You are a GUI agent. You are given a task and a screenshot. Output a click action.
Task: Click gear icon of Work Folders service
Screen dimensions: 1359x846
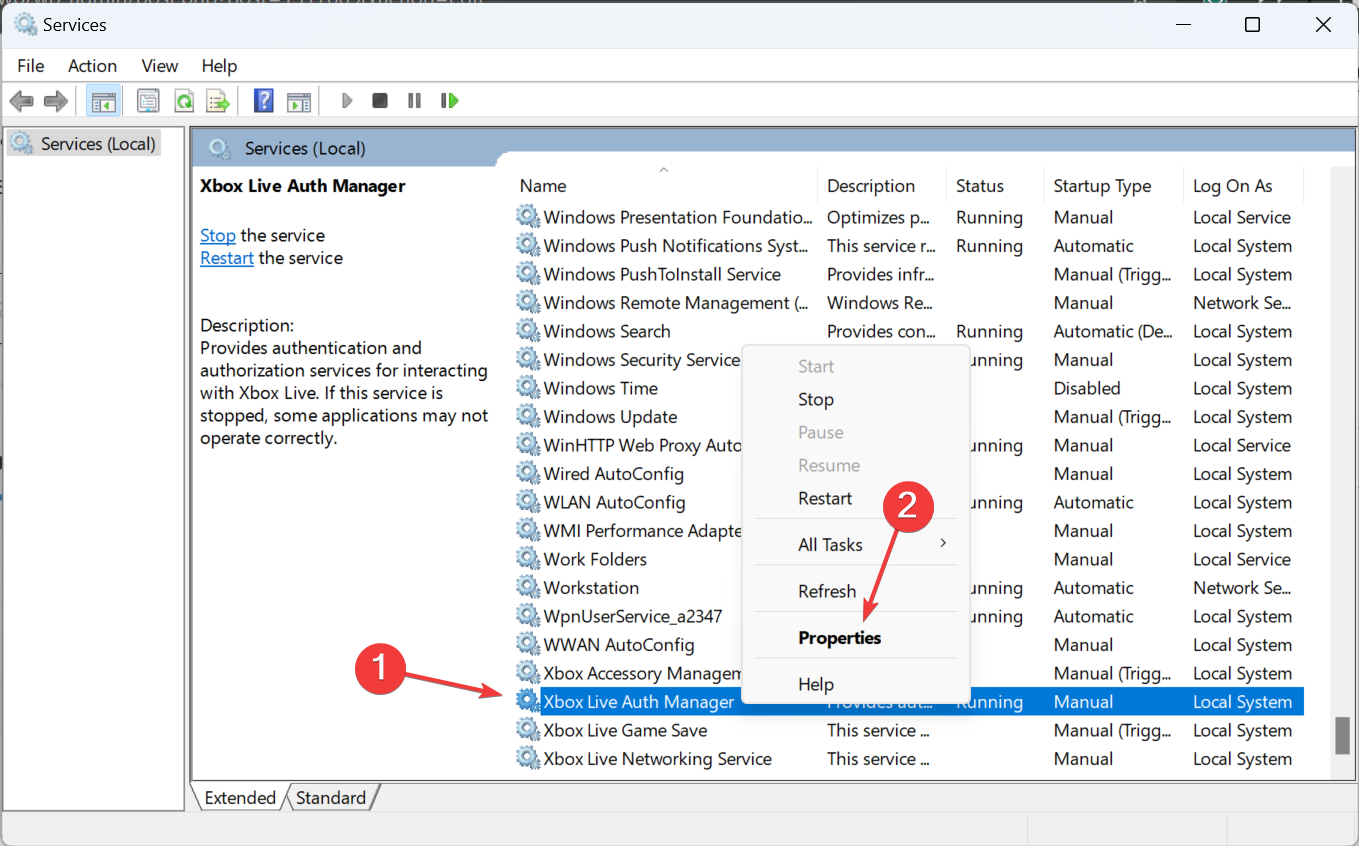click(527, 559)
